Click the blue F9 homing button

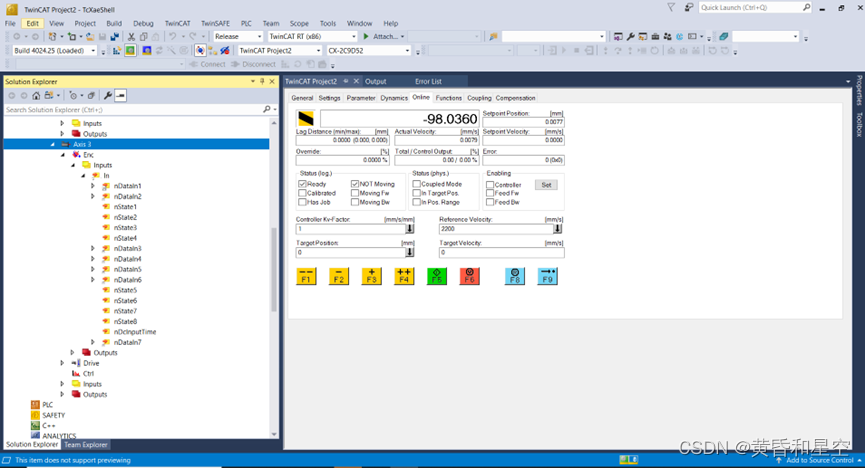tap(547, 276)
